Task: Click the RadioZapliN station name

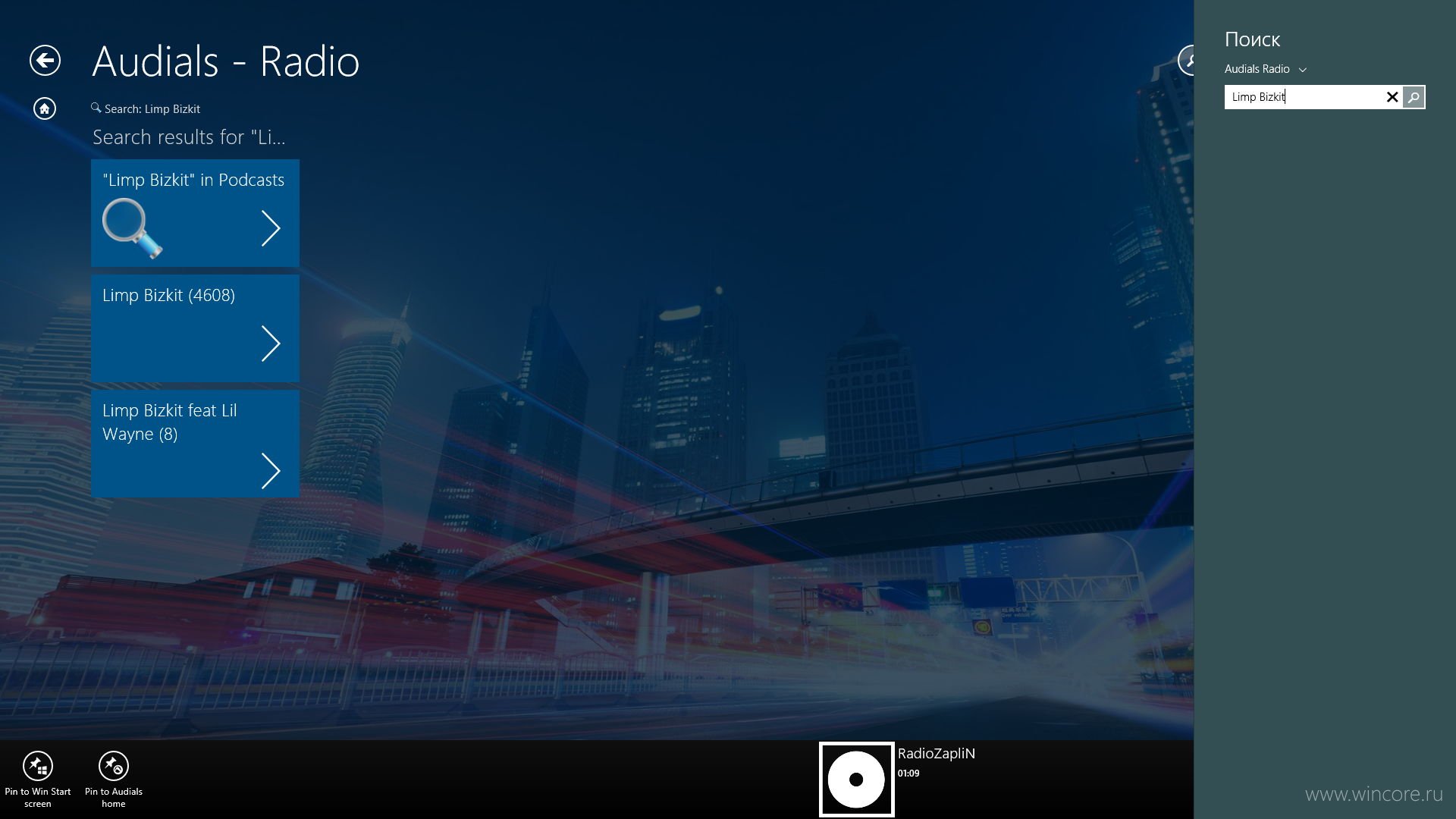Action: (936, 753)
